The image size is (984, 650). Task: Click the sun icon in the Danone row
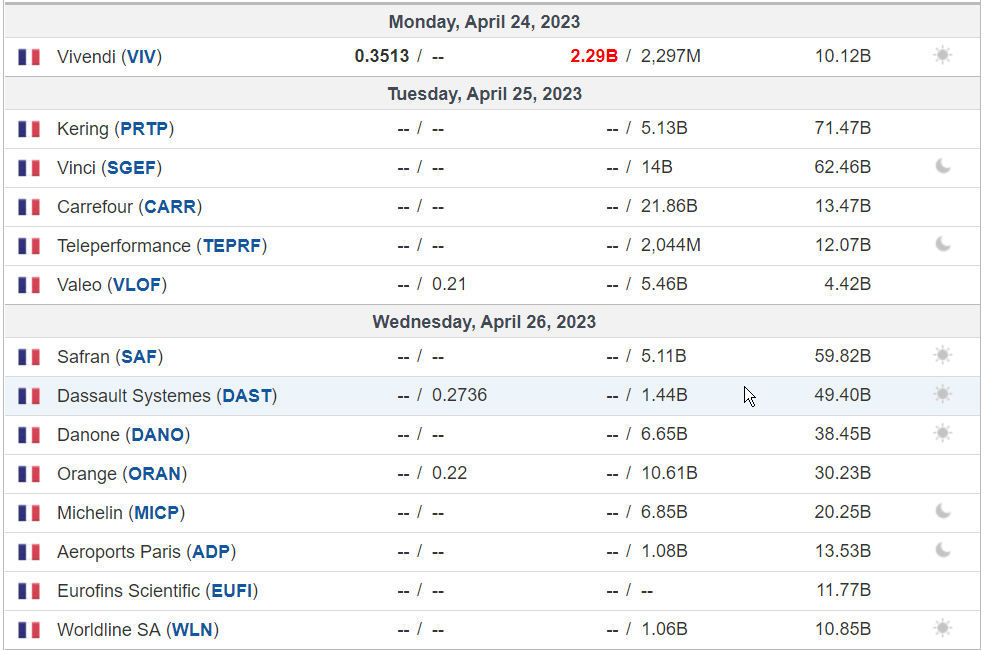click(x=942, y=433)
